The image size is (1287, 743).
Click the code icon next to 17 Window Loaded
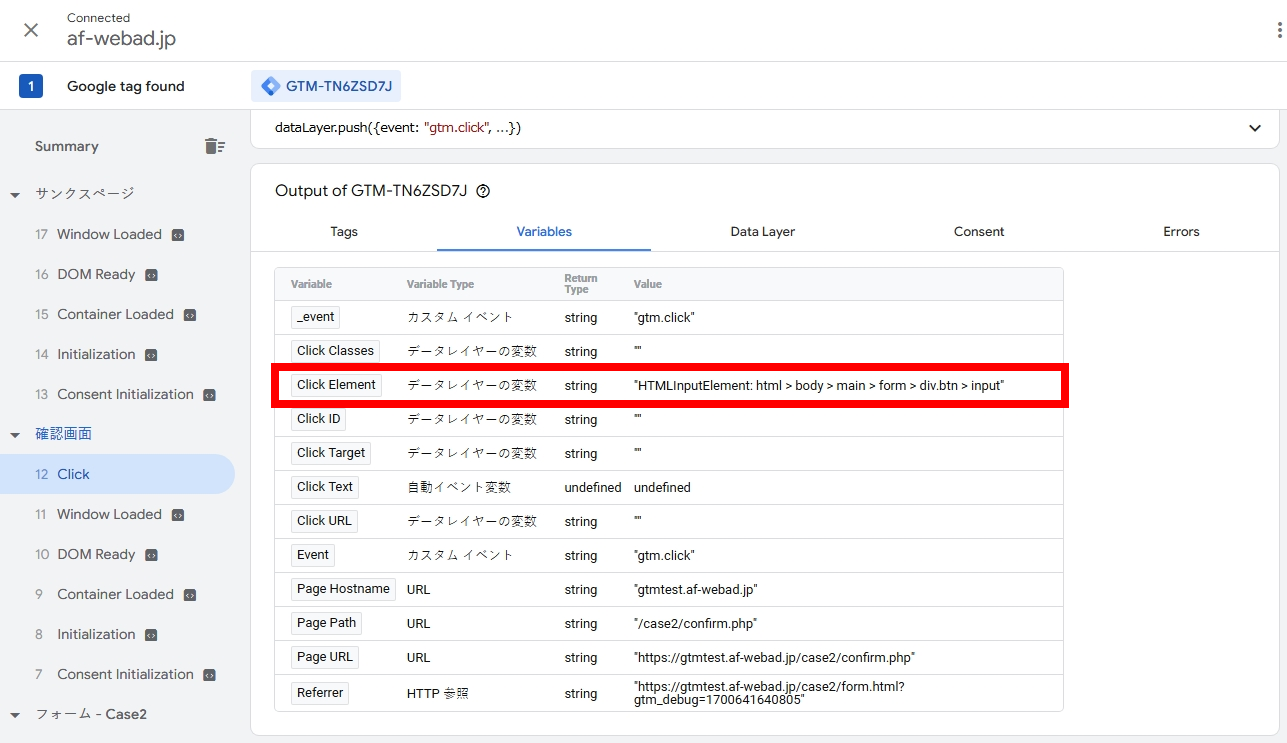178,235
